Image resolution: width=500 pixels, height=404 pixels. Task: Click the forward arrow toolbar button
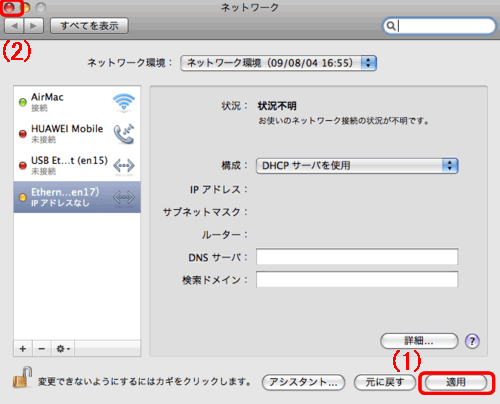point(33,26)
